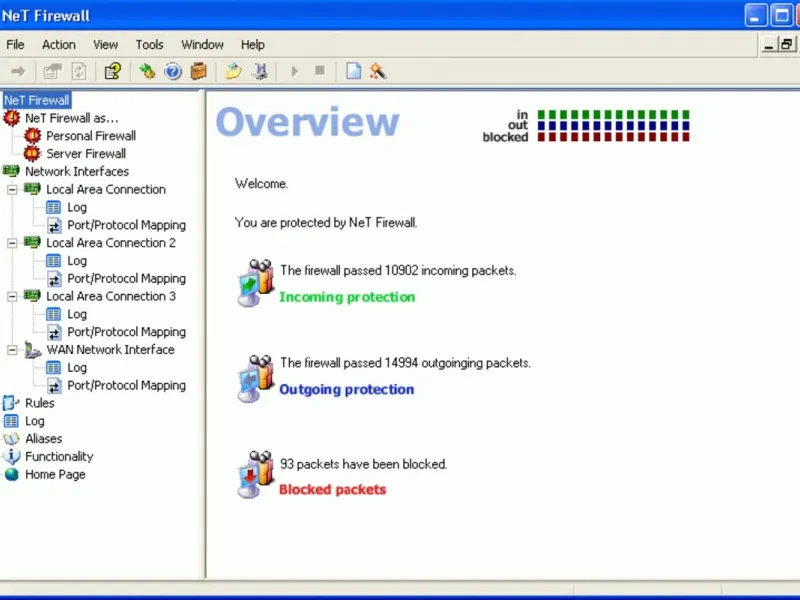Open the Action menu

59,45
